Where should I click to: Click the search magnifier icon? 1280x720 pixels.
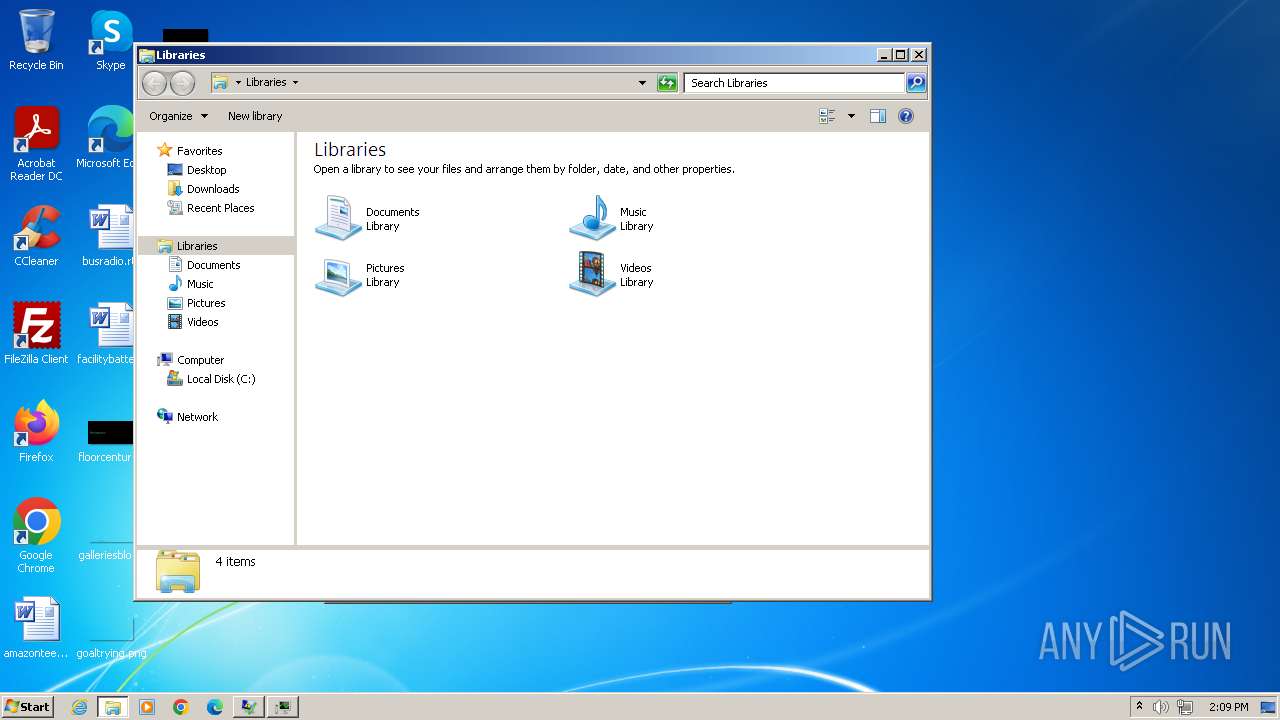[915, 83]
